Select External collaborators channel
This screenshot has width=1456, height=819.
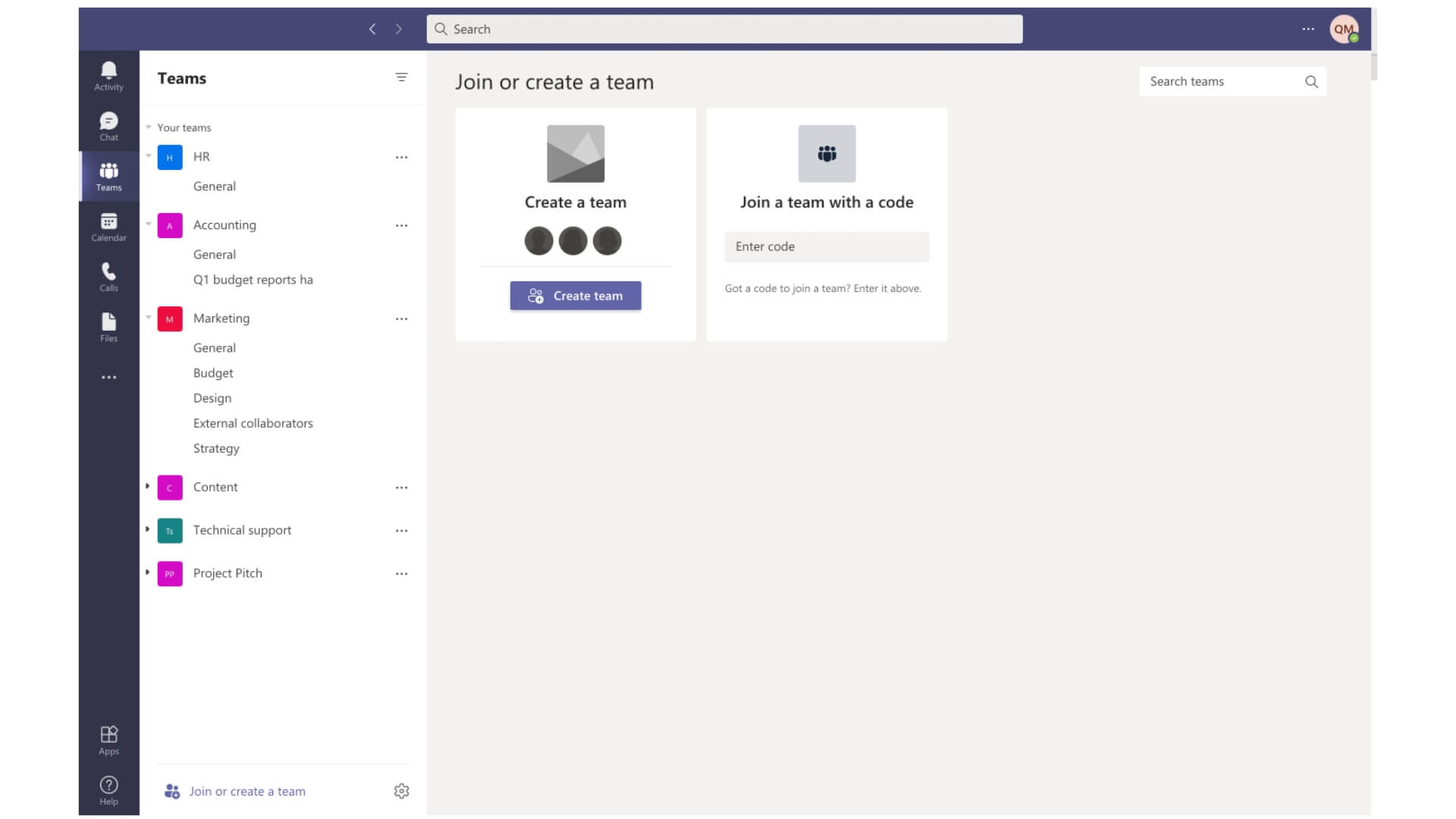tap(253, 422)
